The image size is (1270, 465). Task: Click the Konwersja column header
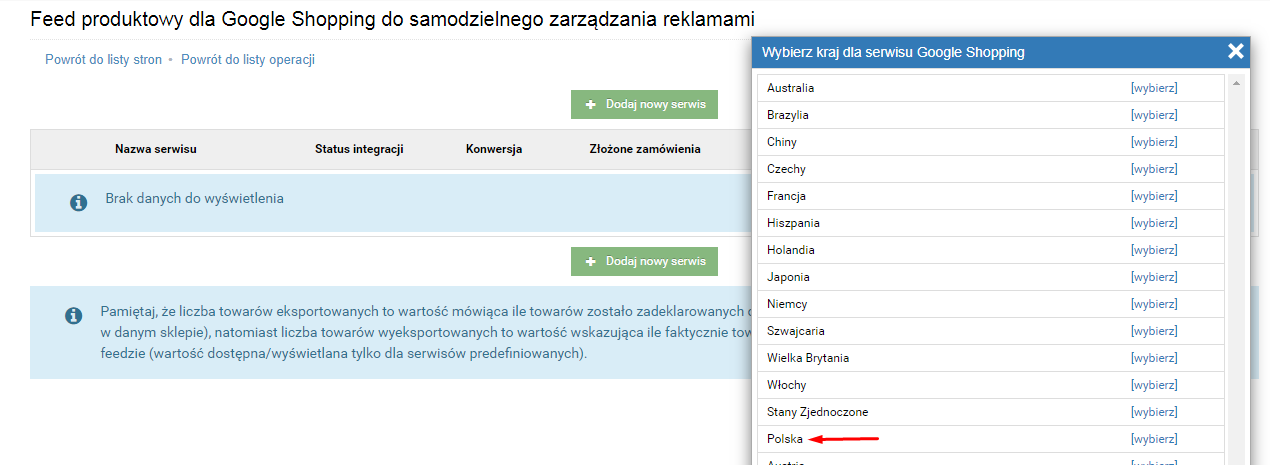coord(494,149)
